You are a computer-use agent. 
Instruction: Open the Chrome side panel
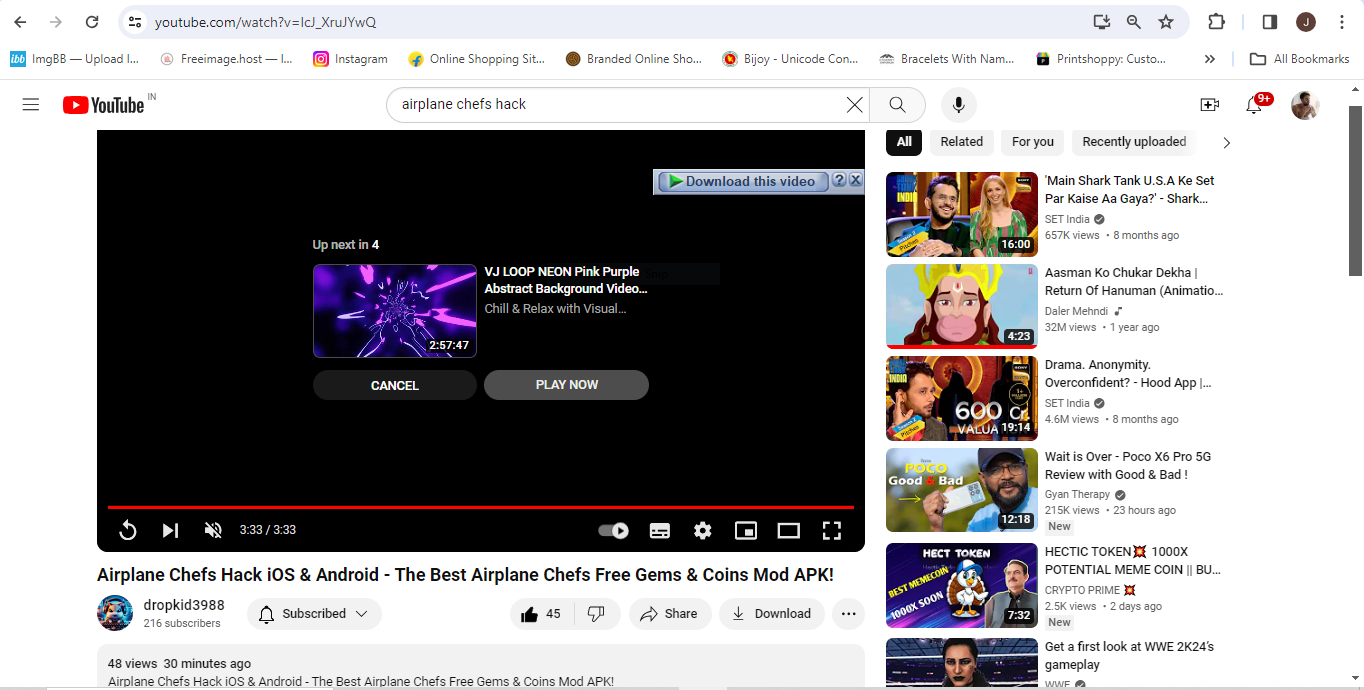coord(1269,22)
